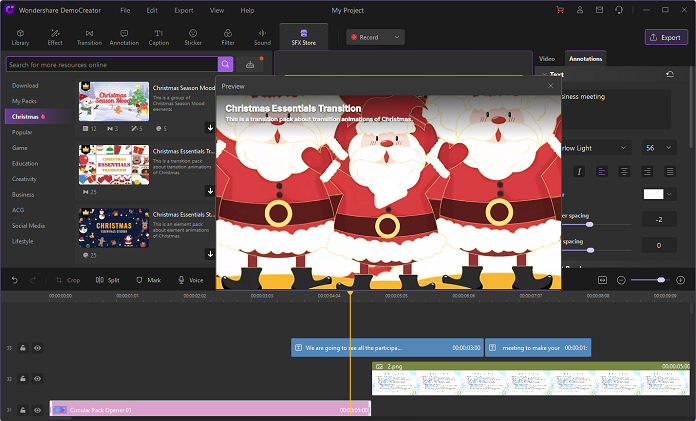Close the Preview window
Image resolution: width=696 pixels, height=421 pixels.
point(550,86)
